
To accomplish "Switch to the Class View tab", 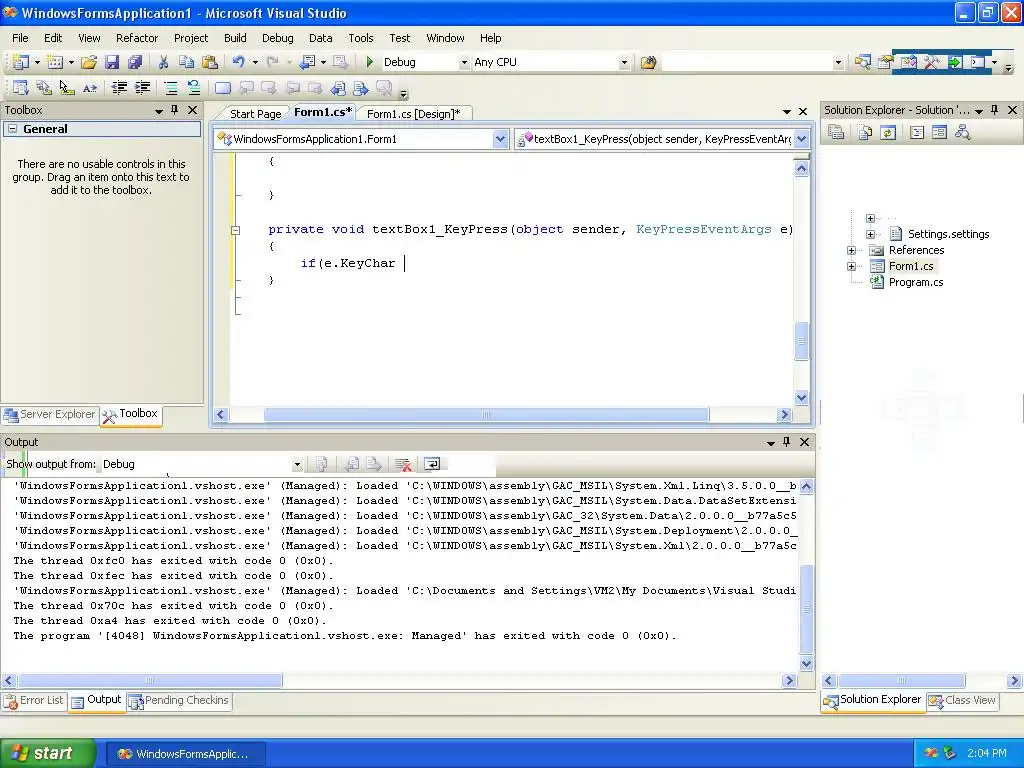I will pyautogui.click(x=963, y=701).
